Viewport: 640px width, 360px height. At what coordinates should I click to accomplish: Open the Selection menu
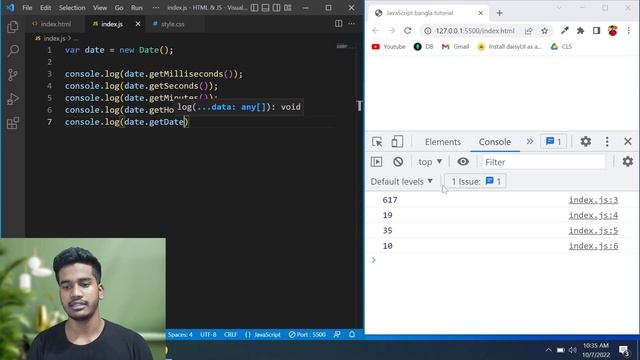coord(72,8)
